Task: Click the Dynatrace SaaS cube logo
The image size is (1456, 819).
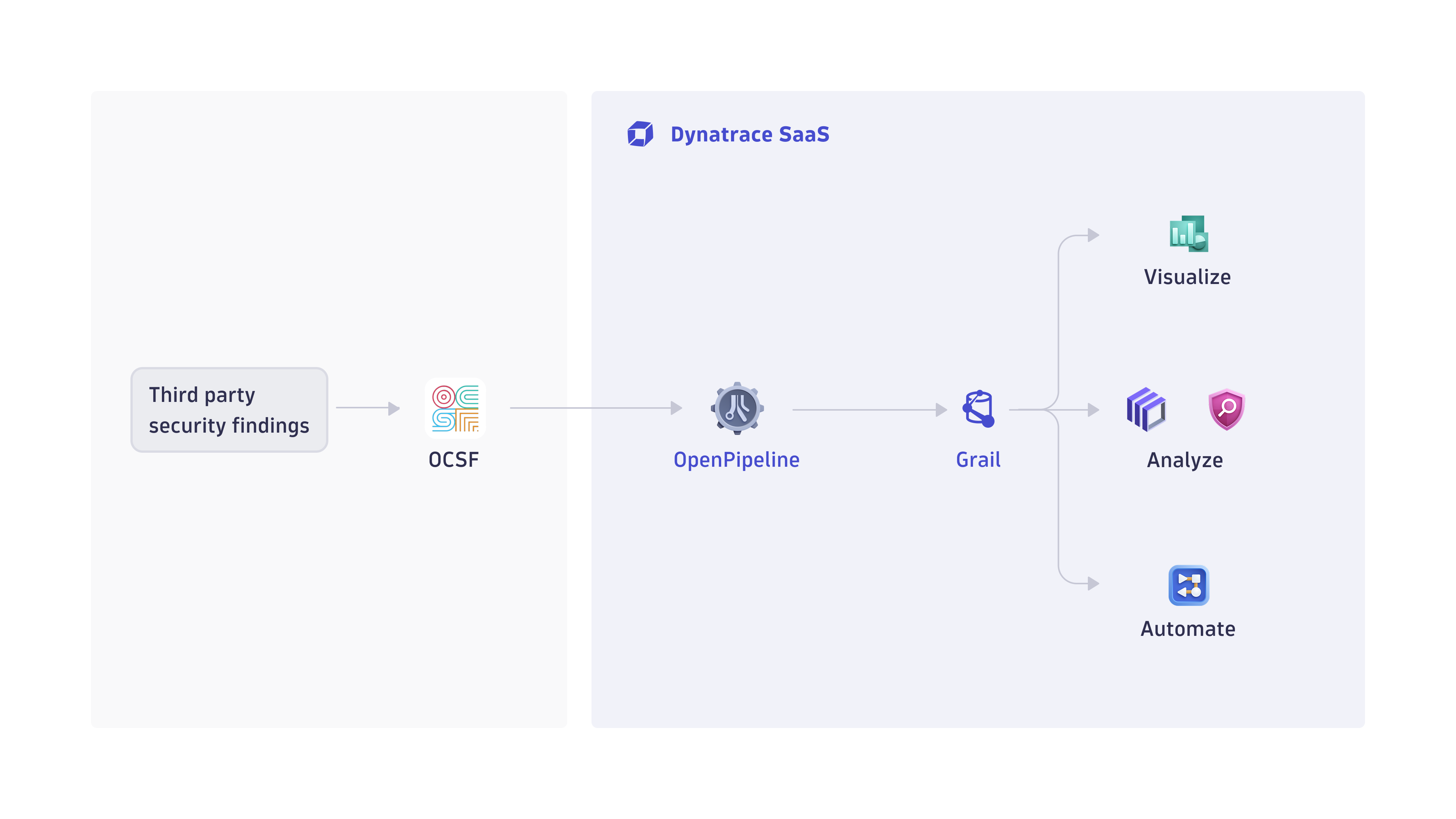Action: [x=640, y=133]
